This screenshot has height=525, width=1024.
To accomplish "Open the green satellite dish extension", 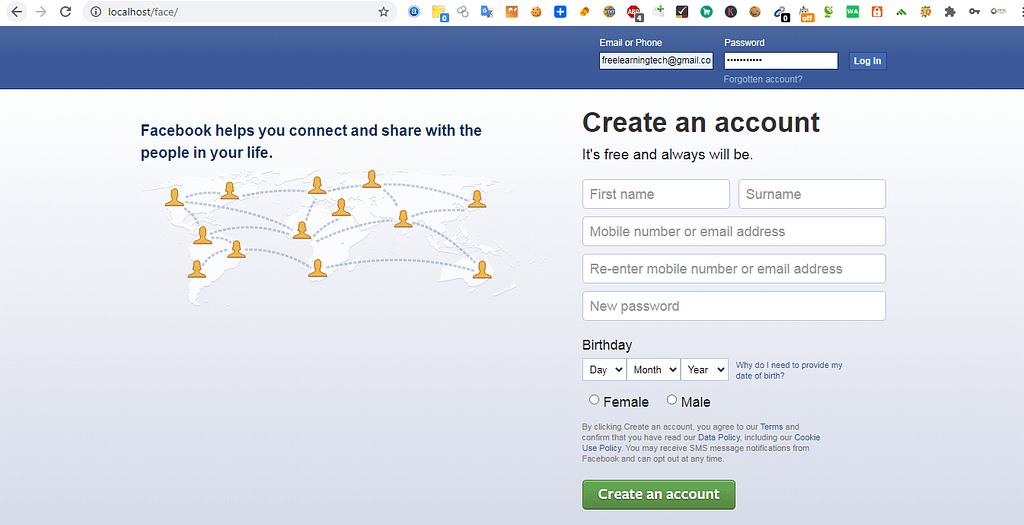I will (829, 11).
